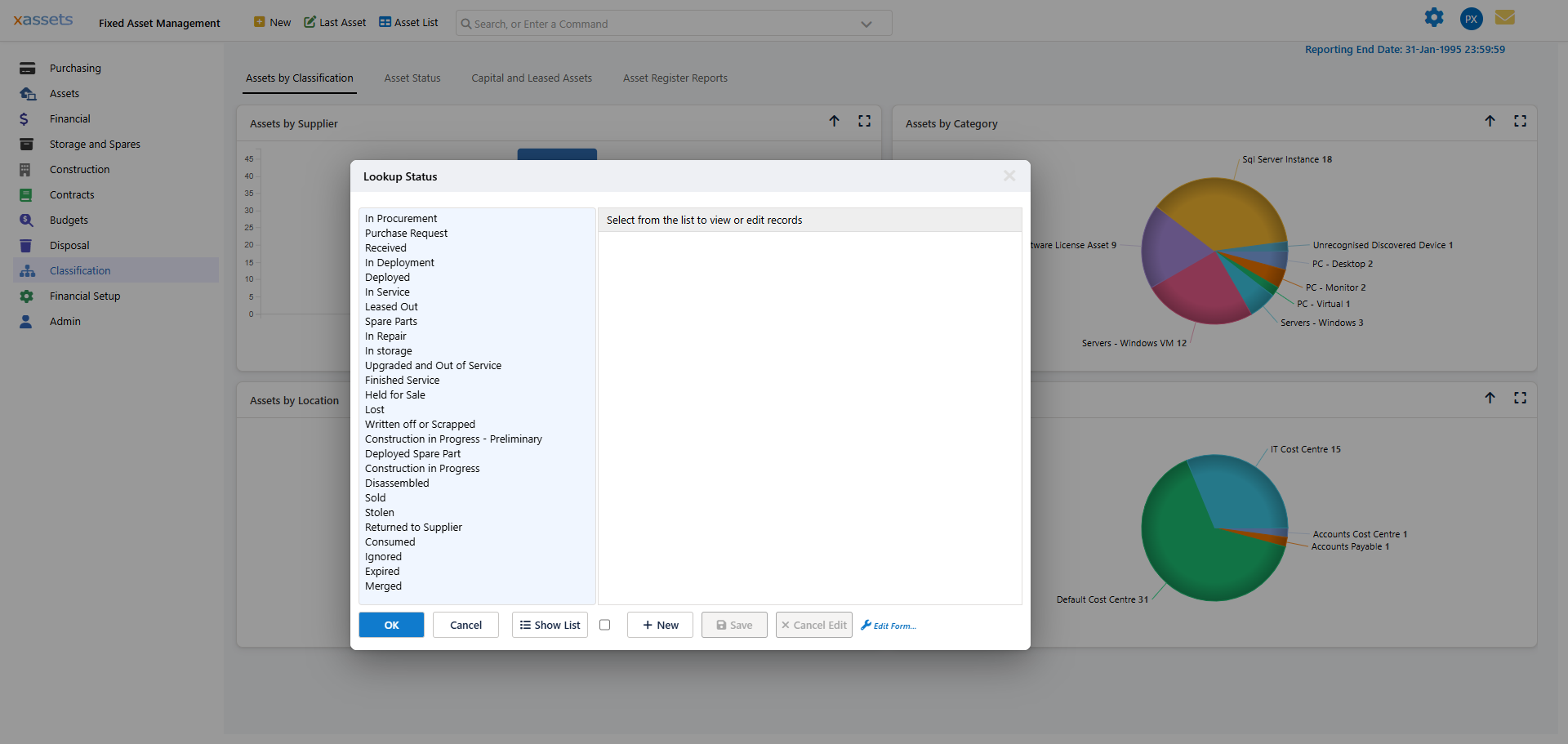Open the Asset List toolbar item

point(408,22)
